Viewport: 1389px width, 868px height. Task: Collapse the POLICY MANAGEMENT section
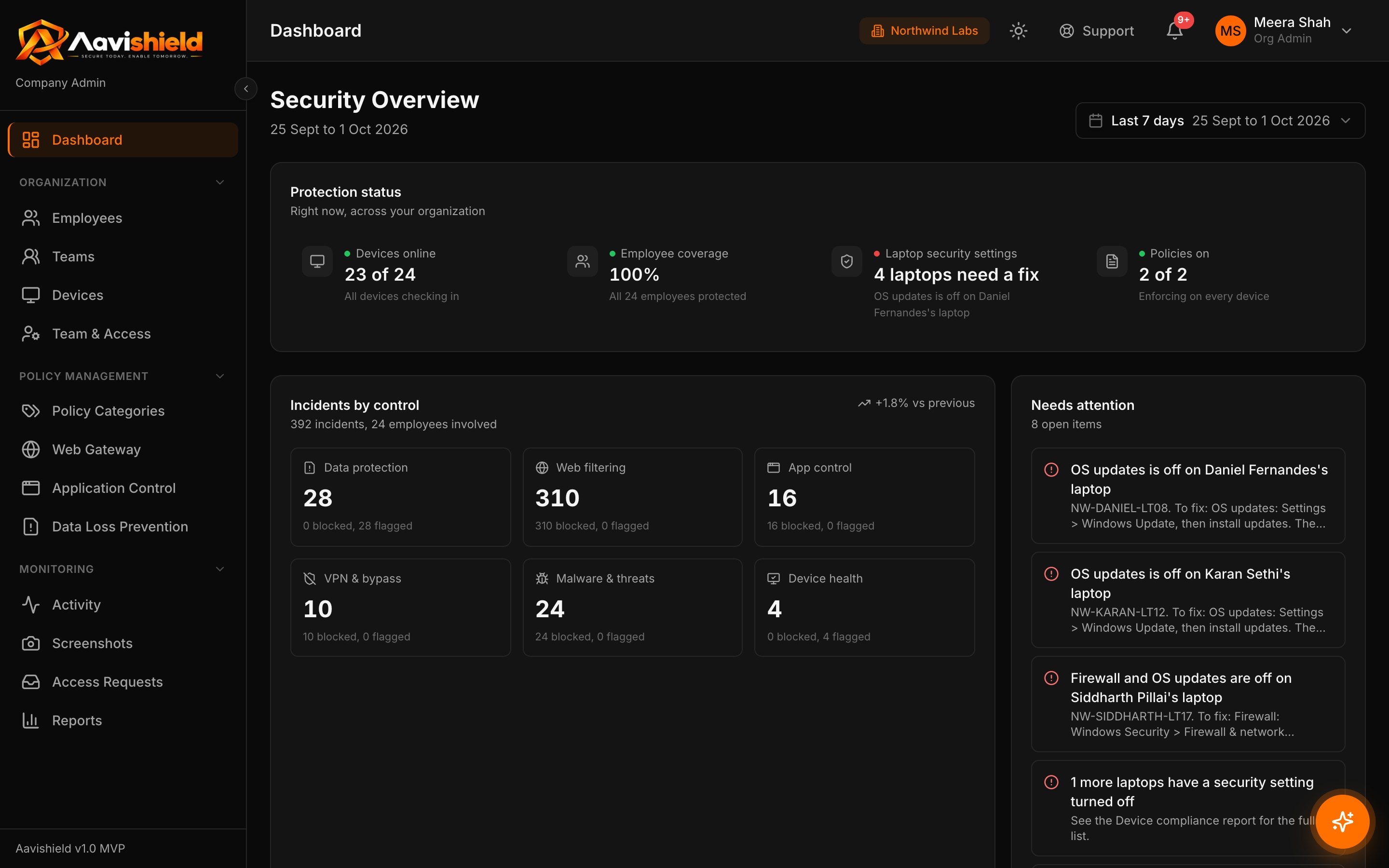click(x=219, y=377)
